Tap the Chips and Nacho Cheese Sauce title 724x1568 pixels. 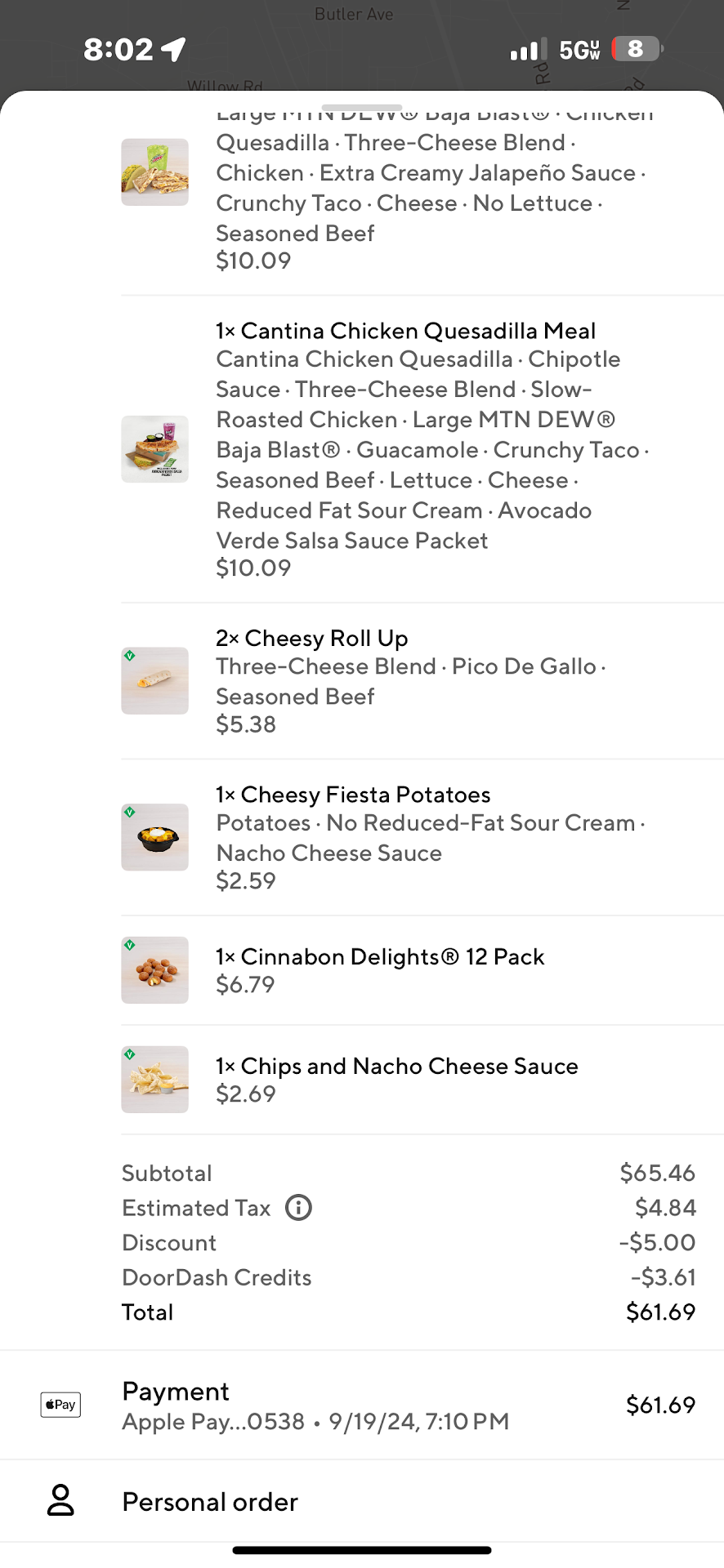coord(397,1066)
